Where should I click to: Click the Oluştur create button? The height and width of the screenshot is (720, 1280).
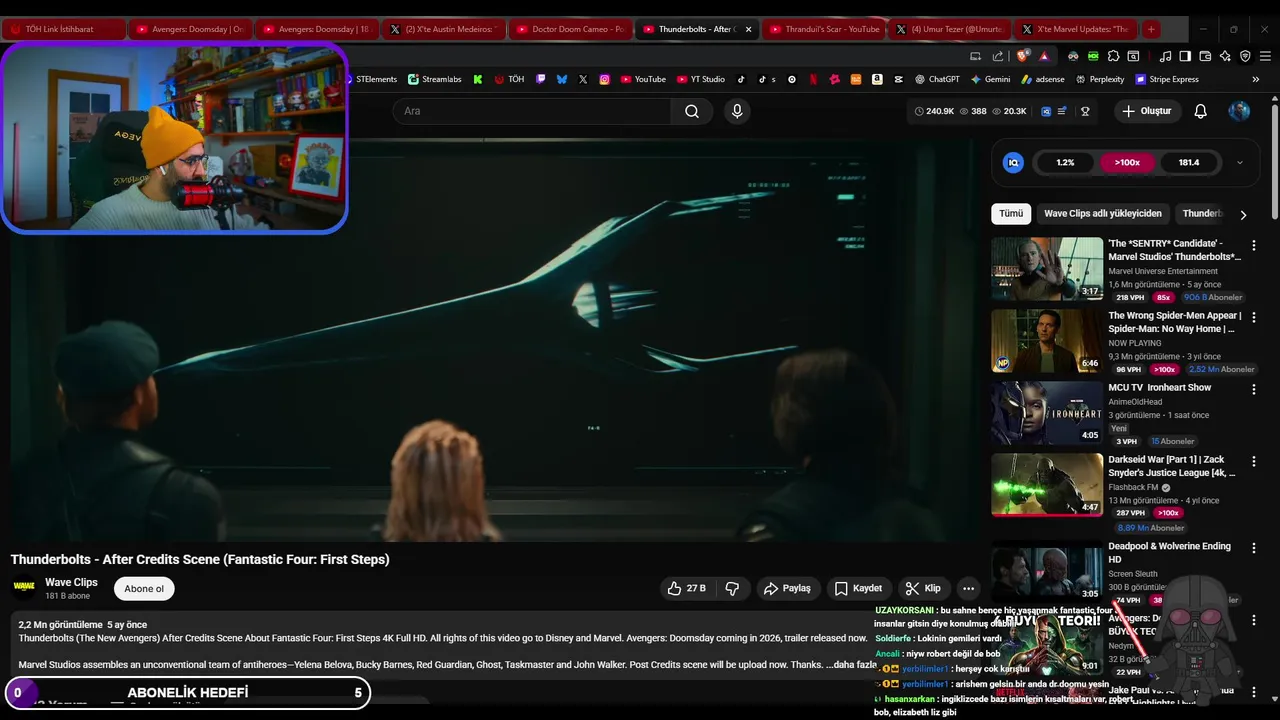pos(1146,111)
